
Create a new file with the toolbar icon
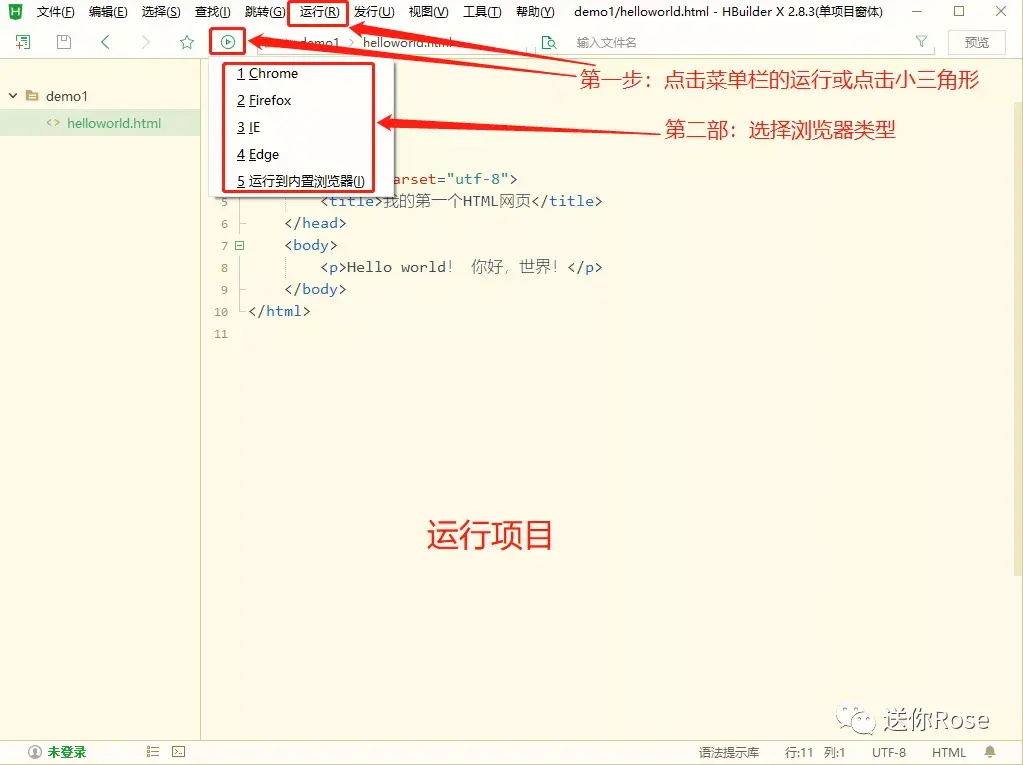click(x=21, y=42)
